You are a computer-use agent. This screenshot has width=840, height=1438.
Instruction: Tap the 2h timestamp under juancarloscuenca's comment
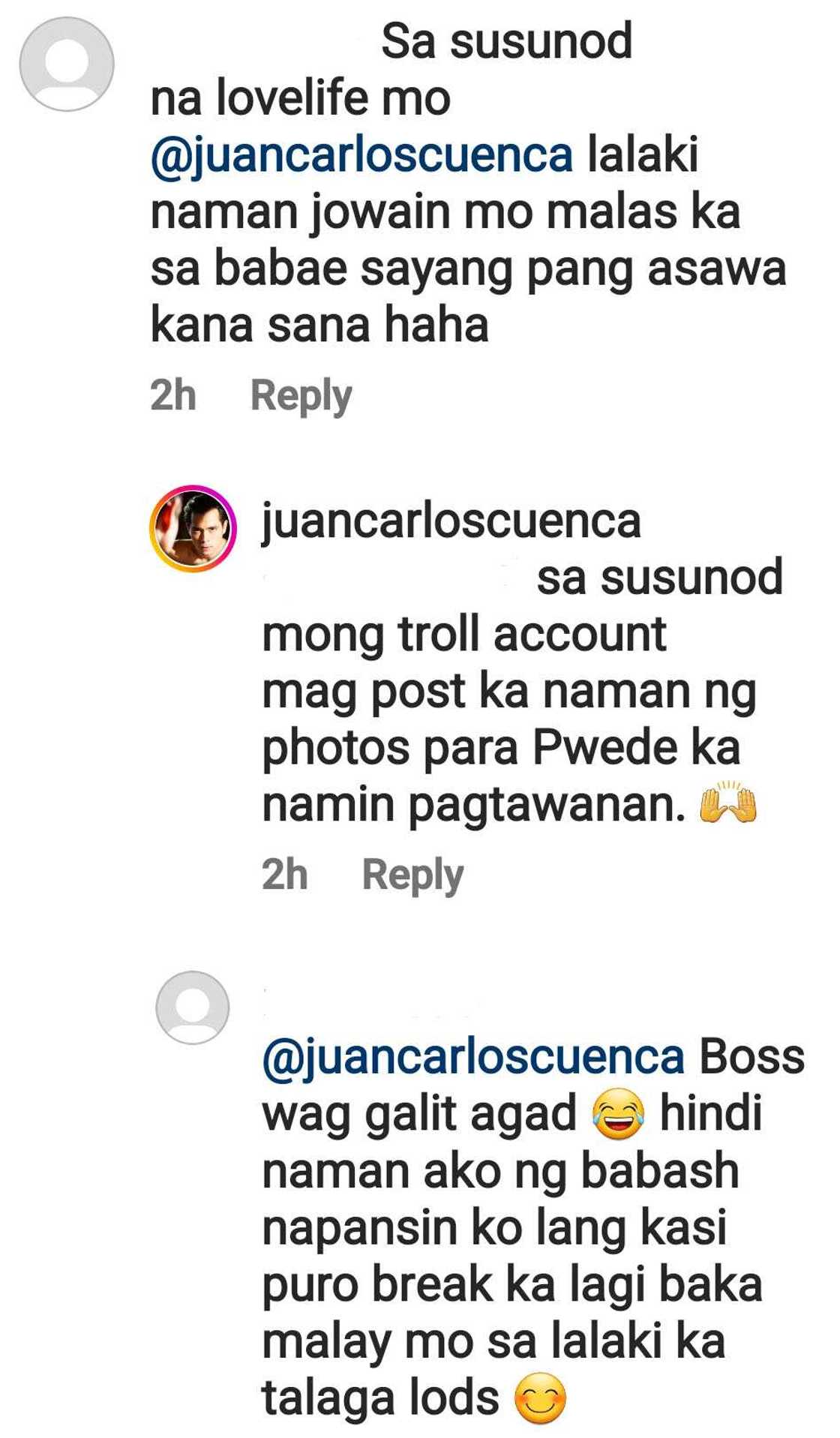(x=285, y=874)
